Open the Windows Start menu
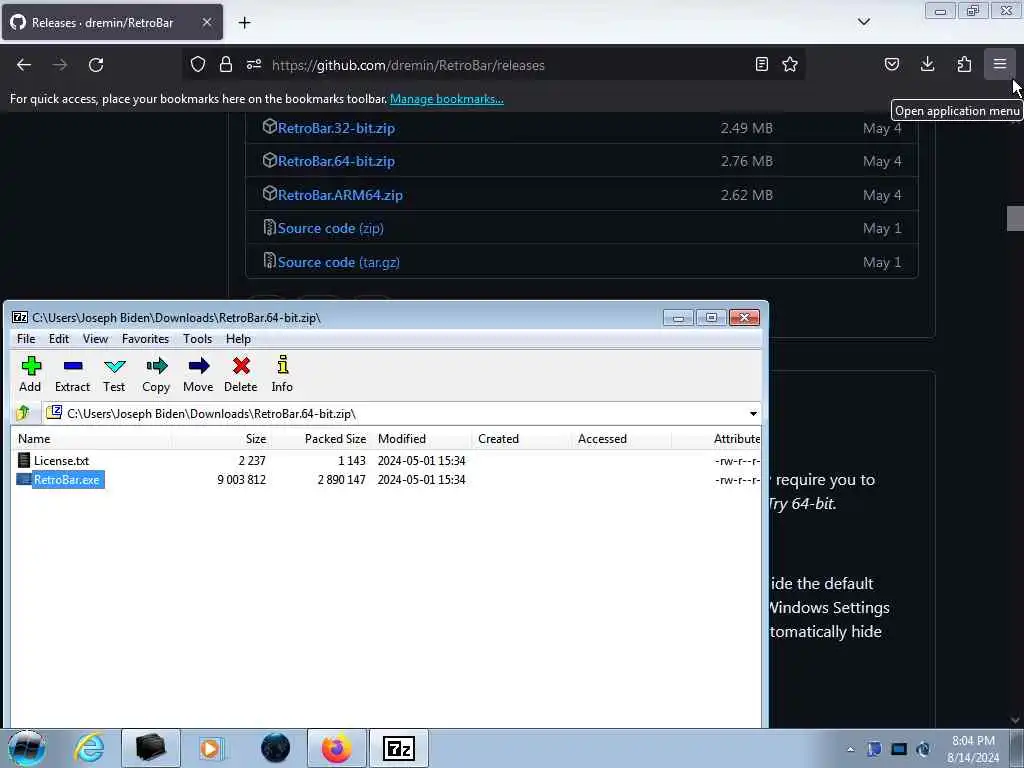The image size is (1024, 768). 26,748
